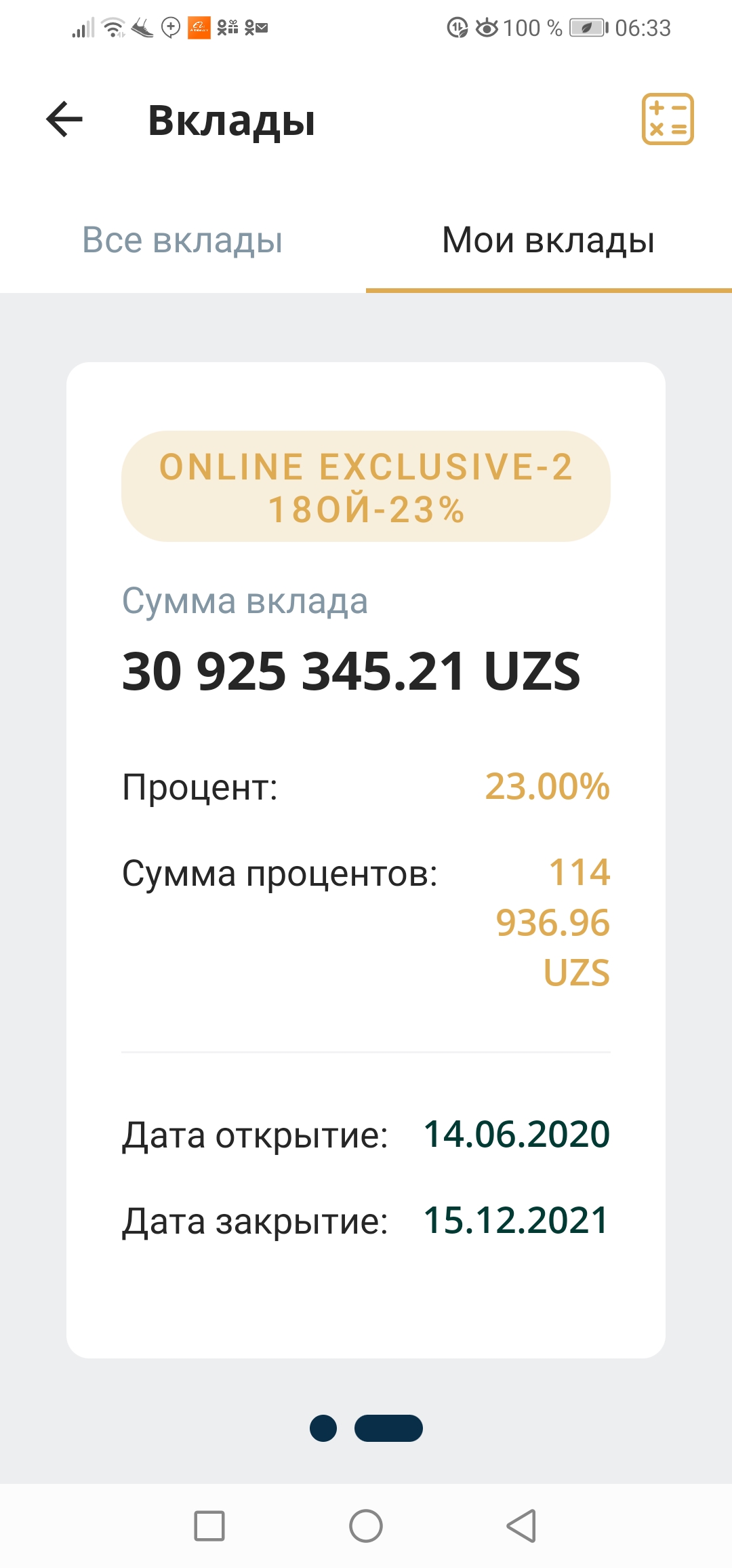Select the Мои вклады tab
Image resolution: width=732 pixels, height=1568 pixels.
548,240
